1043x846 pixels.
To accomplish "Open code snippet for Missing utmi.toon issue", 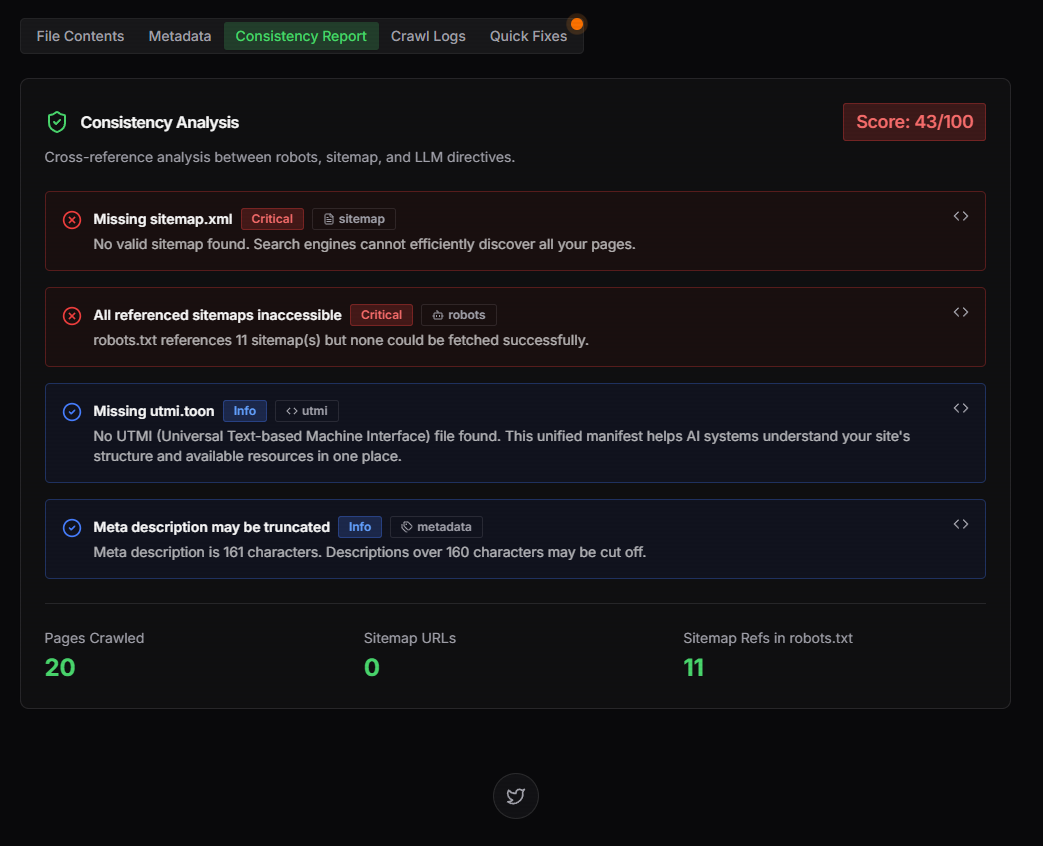I will [x=961, y=407].
